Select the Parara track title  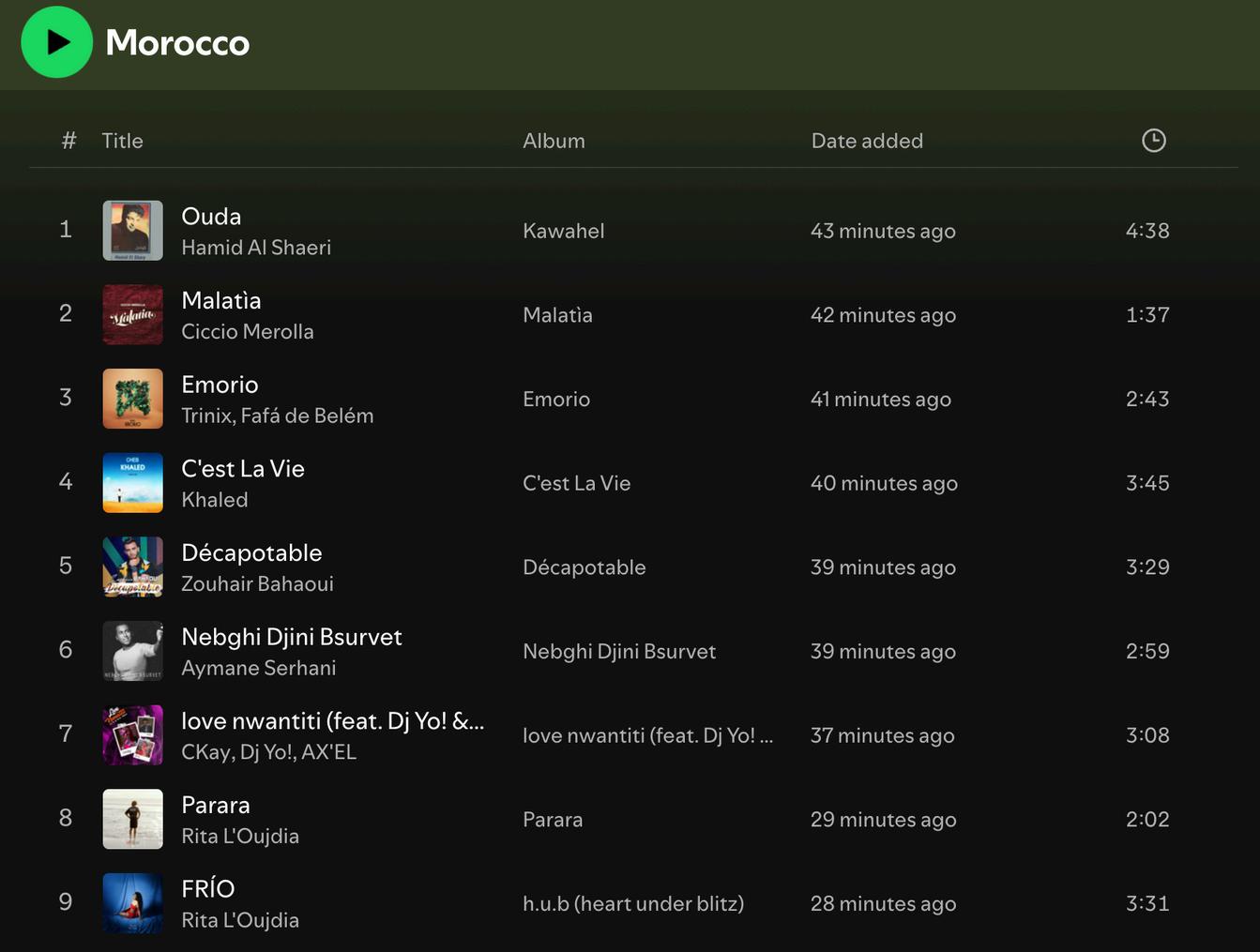(x=216, y=805)
